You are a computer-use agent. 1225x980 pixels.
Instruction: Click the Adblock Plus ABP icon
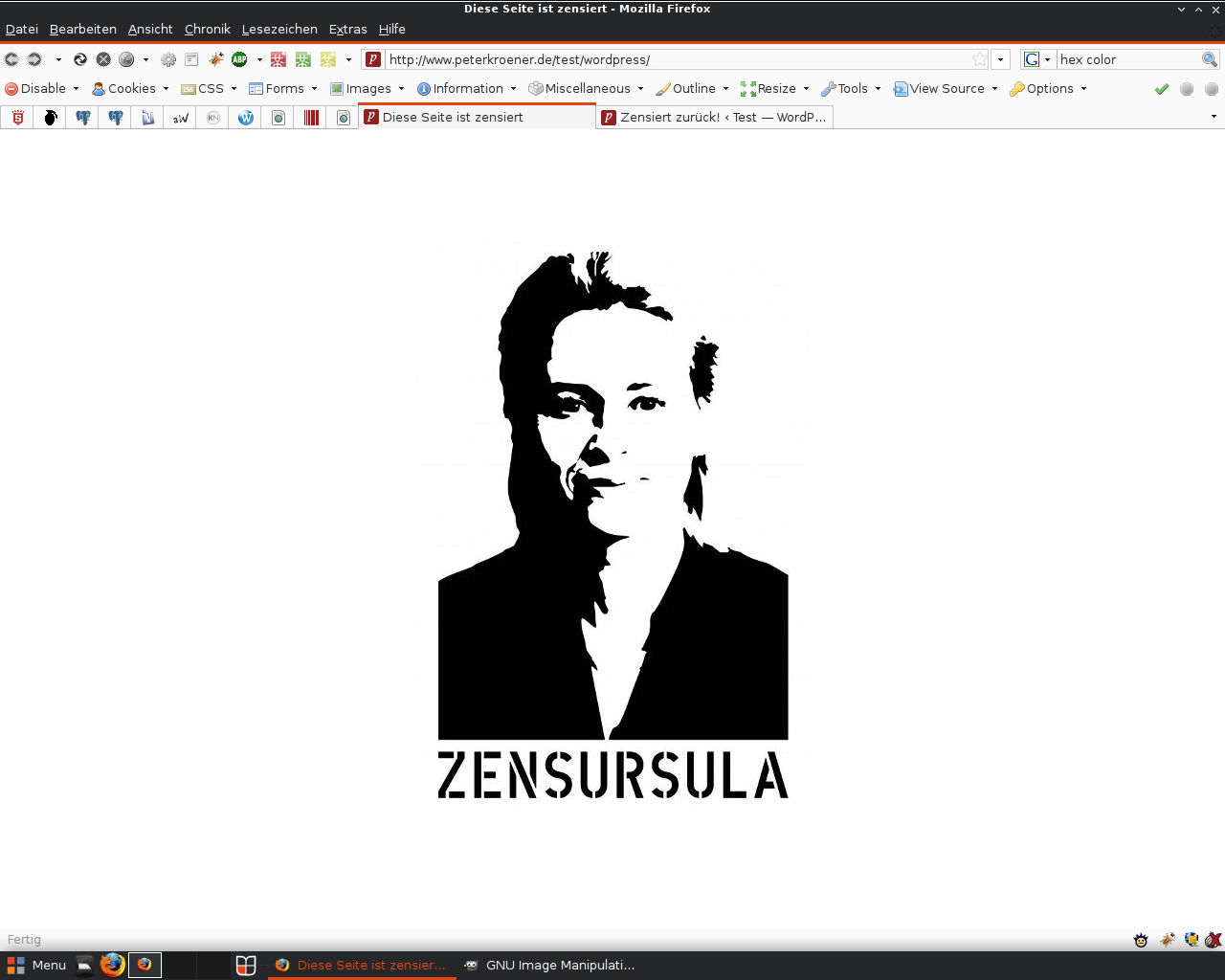[239, 59]
